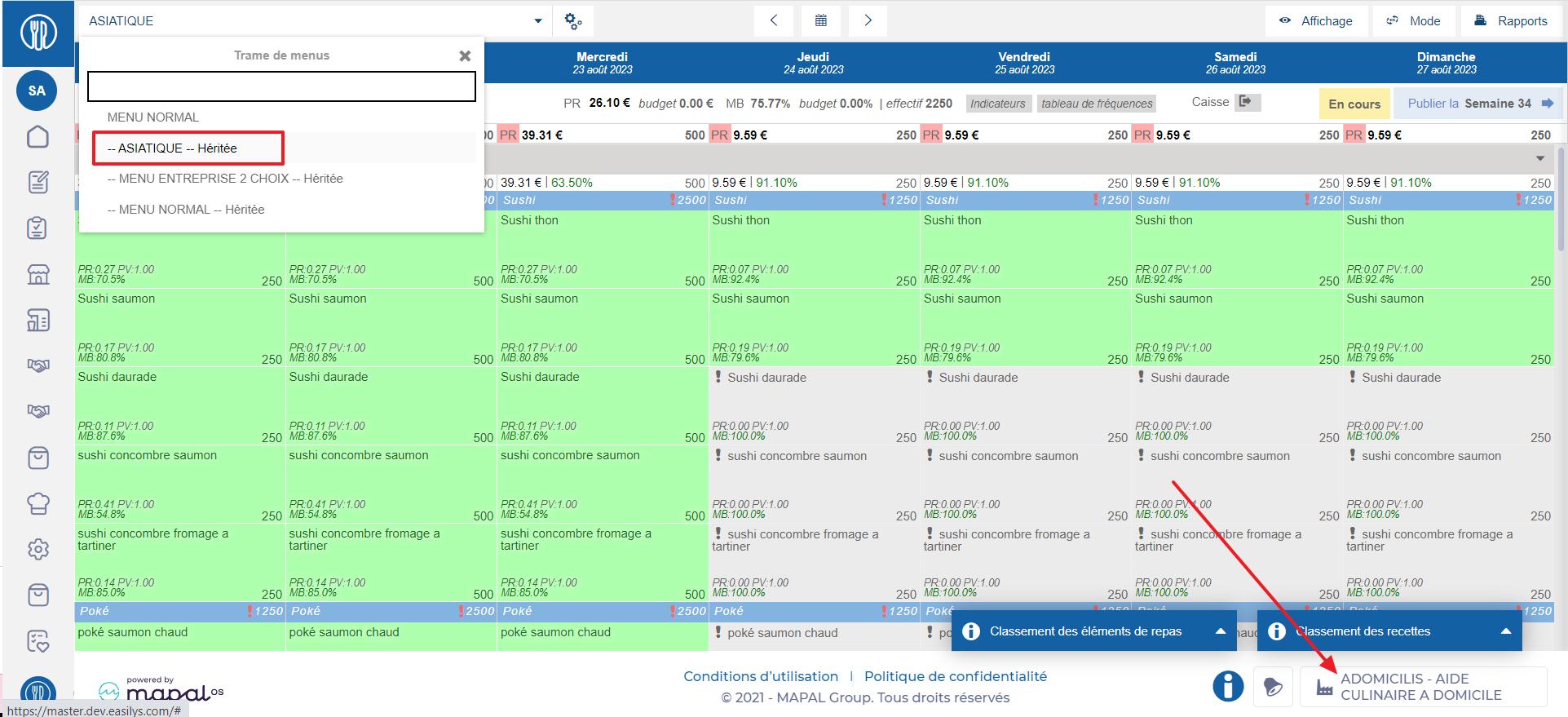Open the building report icon in the sidebar
This screenshot has height=717, width=1568.
(x=38, y=320)
